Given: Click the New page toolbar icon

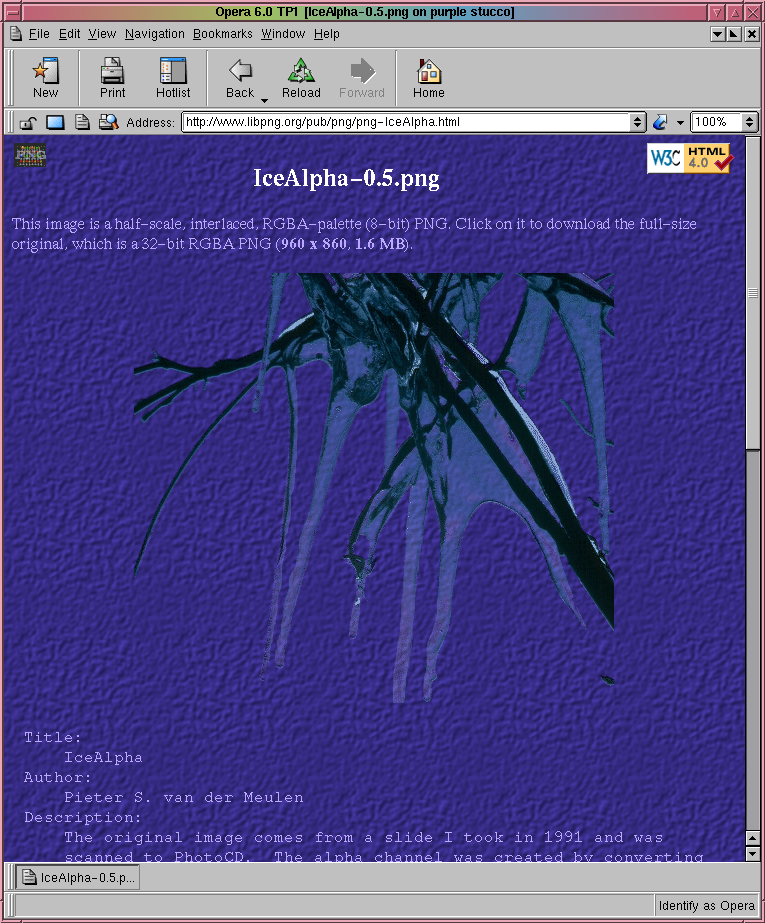Looking at the screenshot, I should [x=45, y=78].
